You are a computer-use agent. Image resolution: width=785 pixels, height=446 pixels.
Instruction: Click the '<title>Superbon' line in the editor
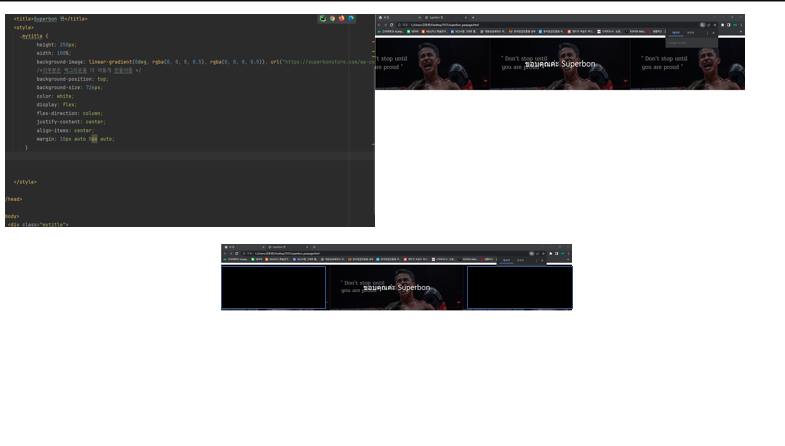51,19
